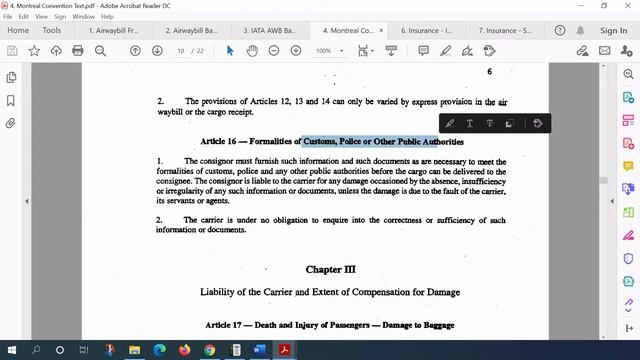Open the View menu
The height and width of the screenshot is (360, 640).
click(x=41, y=17)
